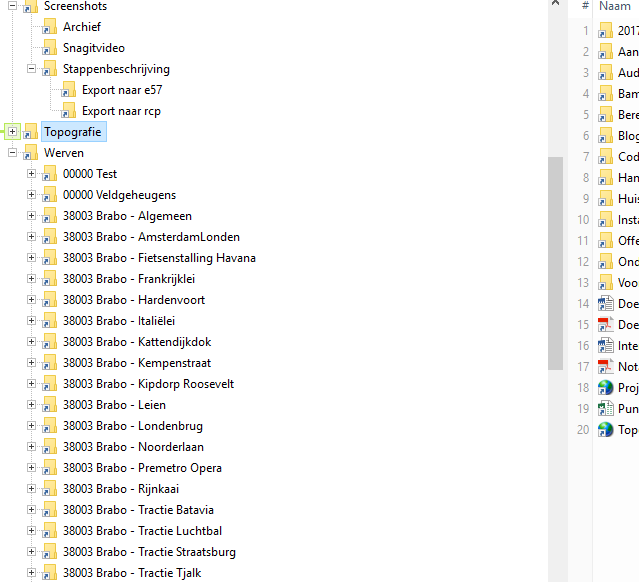This screenshot has width=639, height=582.
Task: Click the spreadsheet file icon in row 19
Action: tap(605, 408)
